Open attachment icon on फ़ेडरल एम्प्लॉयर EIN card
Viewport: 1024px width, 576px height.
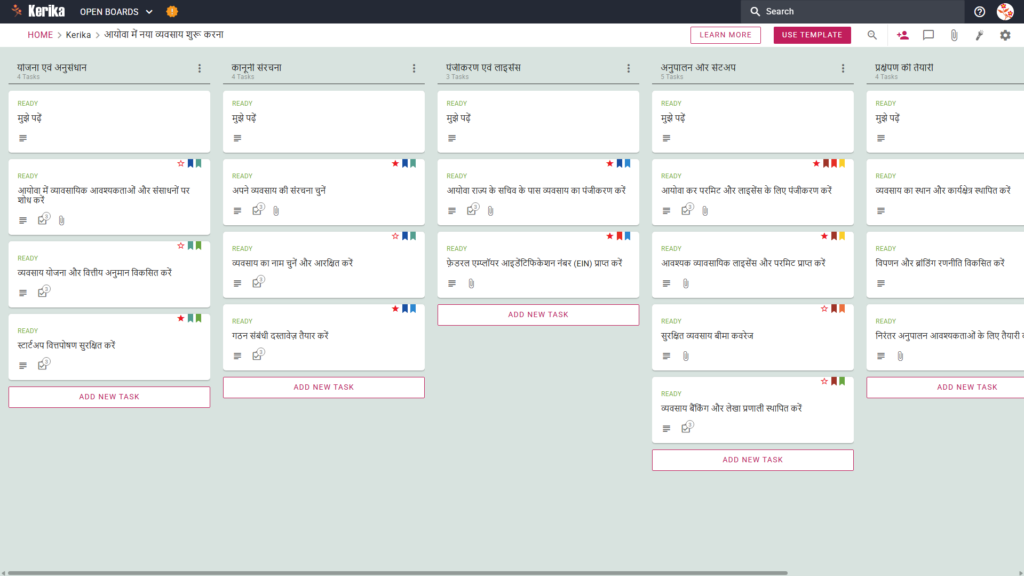(471, 283)
